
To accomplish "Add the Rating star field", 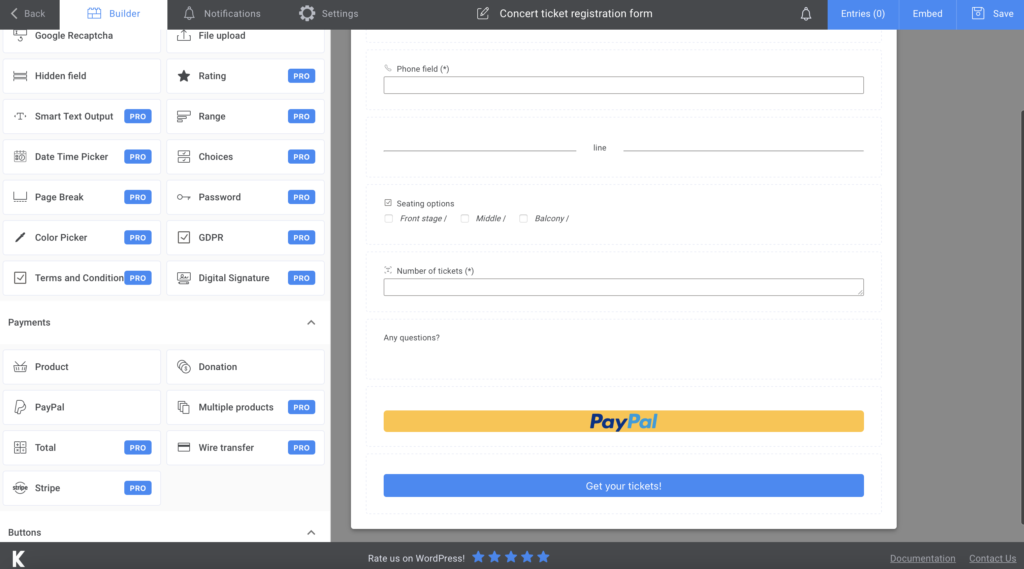I will [246, 76].
